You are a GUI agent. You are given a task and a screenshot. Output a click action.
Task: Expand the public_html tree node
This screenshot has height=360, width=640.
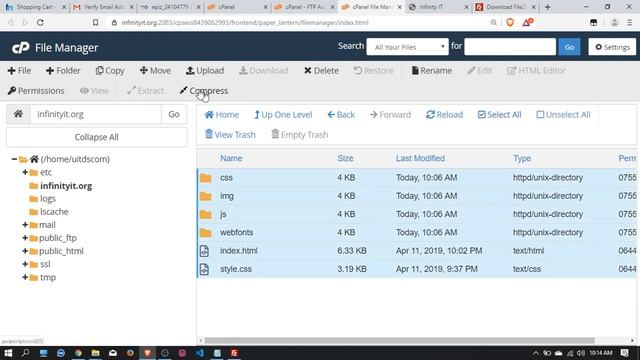point(25,251)
